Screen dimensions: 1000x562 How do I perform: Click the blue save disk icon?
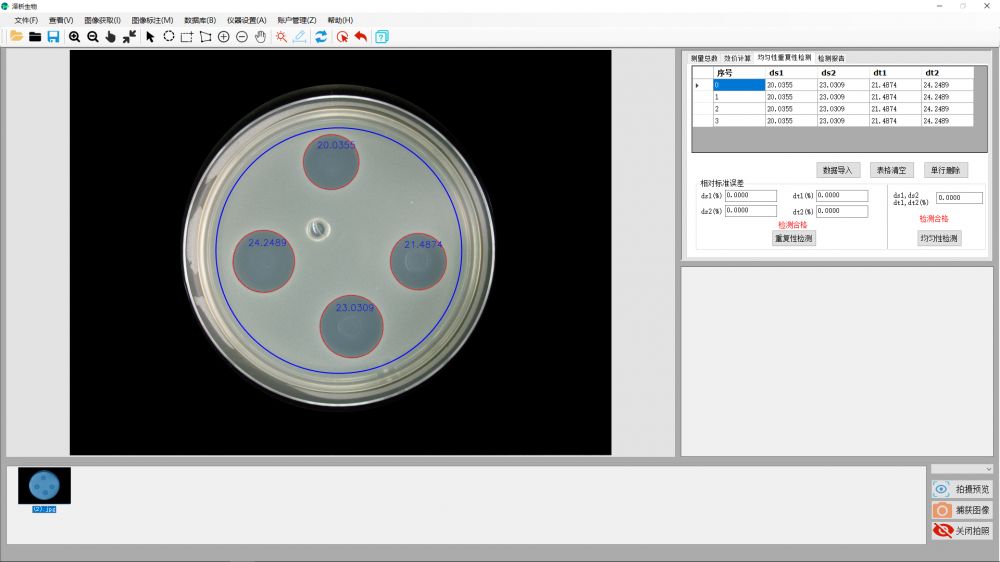(53, 36)
